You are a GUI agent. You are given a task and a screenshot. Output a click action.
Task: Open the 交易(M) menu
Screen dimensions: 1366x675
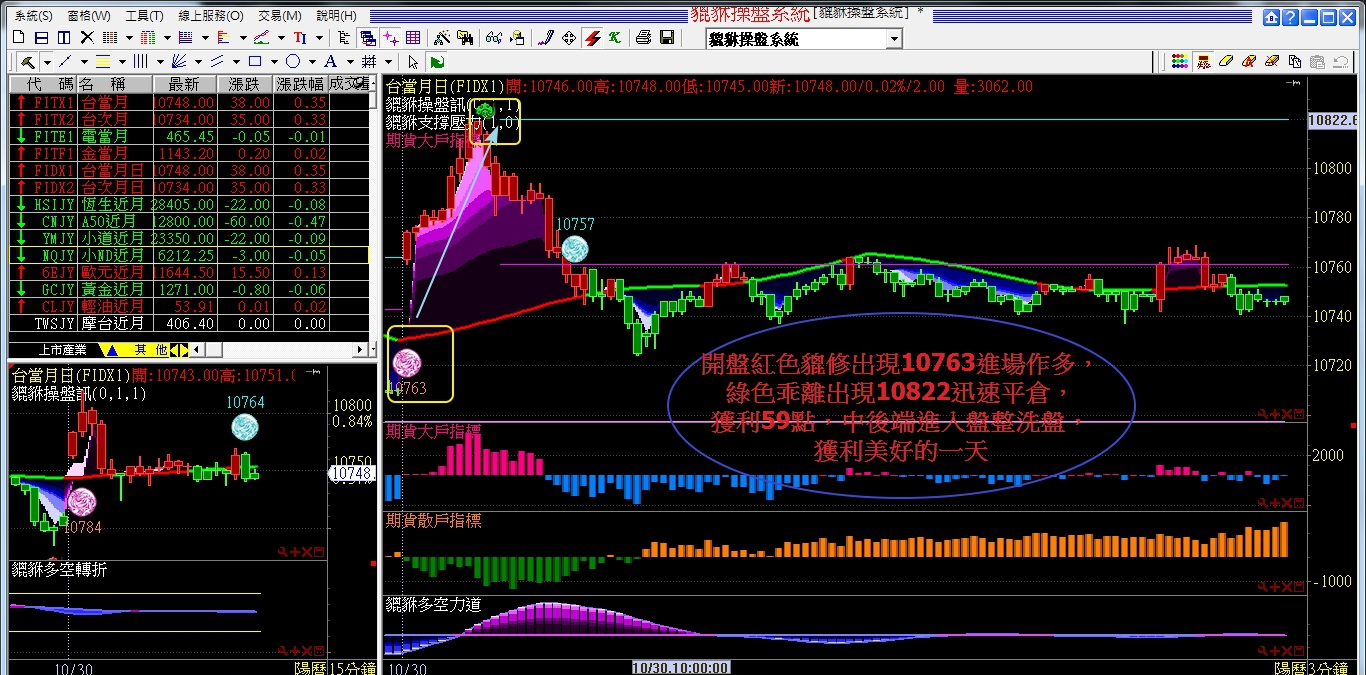coord(280,16)
